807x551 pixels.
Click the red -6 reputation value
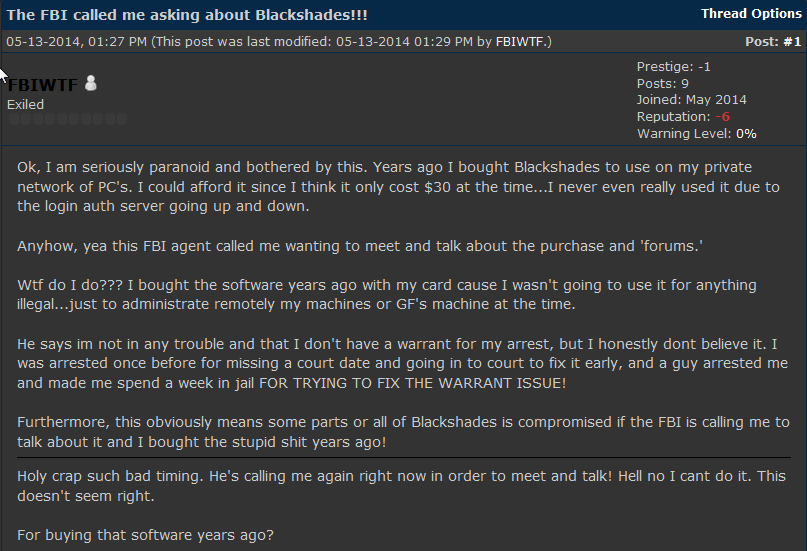pos(722,116)
